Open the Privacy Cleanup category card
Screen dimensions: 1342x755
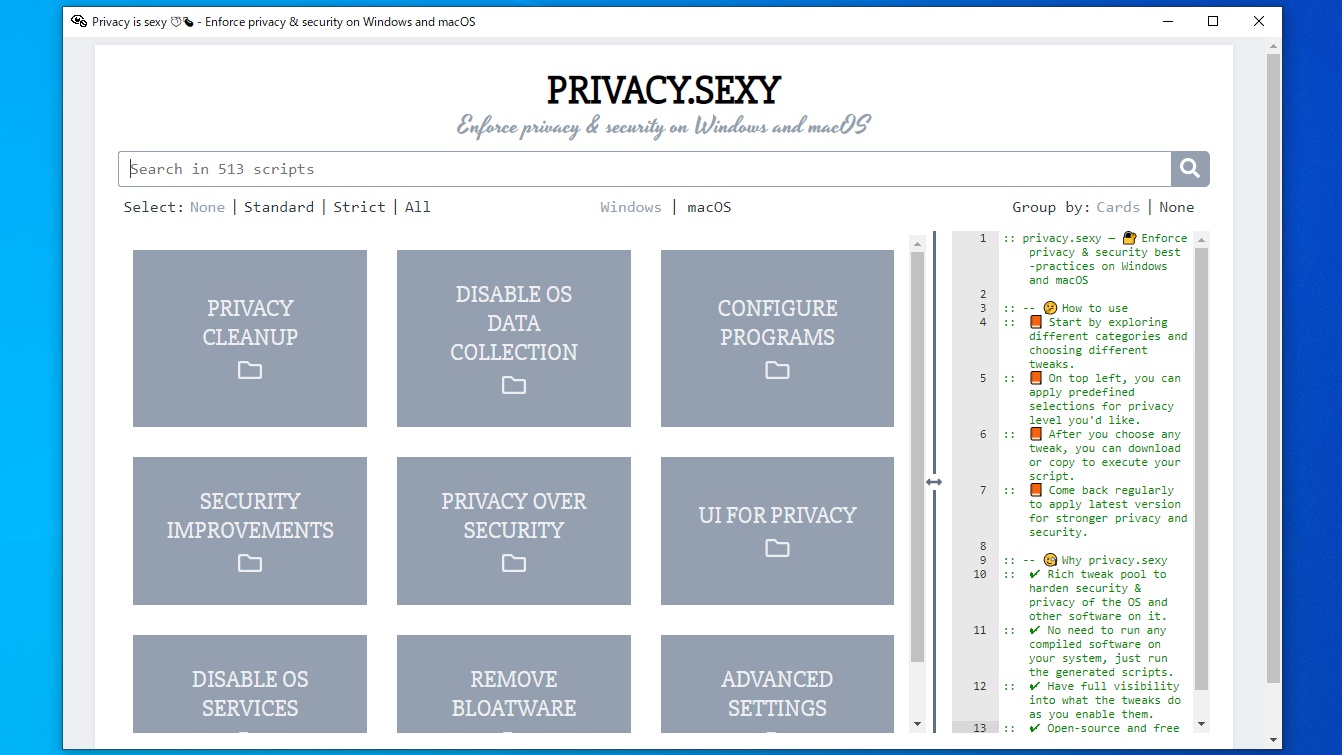coord(250,338)
